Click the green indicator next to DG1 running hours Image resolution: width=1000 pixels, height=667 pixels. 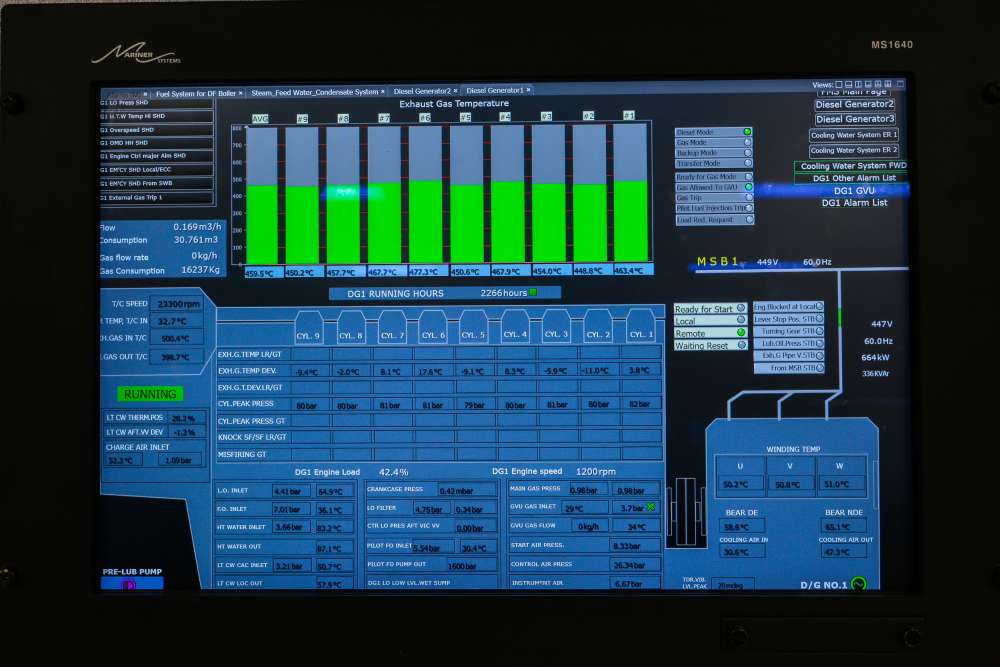pyautogui.click(x=533, y=292)
